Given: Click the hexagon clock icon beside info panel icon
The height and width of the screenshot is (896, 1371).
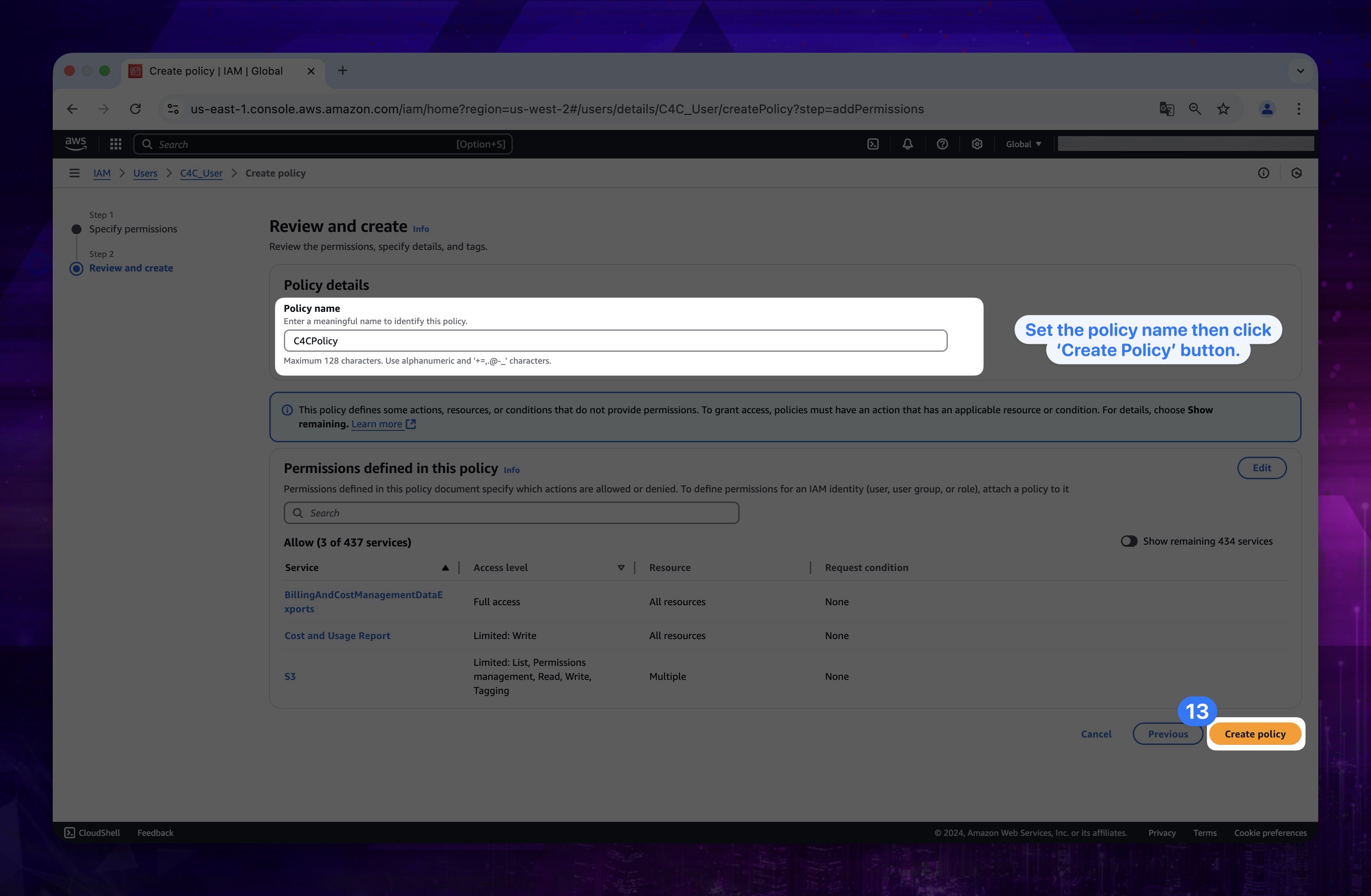Looking at the screenshot, I should coord(1296,173).
